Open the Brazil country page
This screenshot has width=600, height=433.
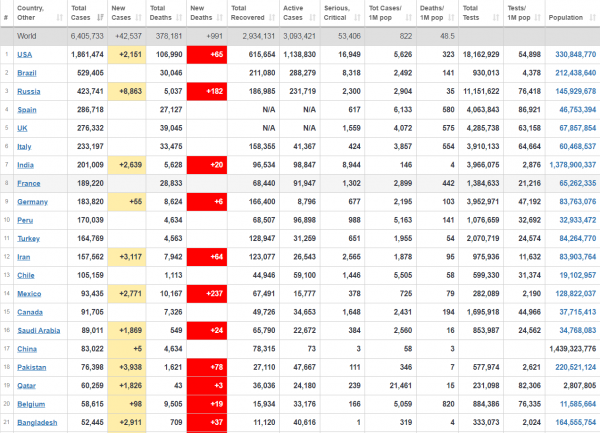pos(27,73)
